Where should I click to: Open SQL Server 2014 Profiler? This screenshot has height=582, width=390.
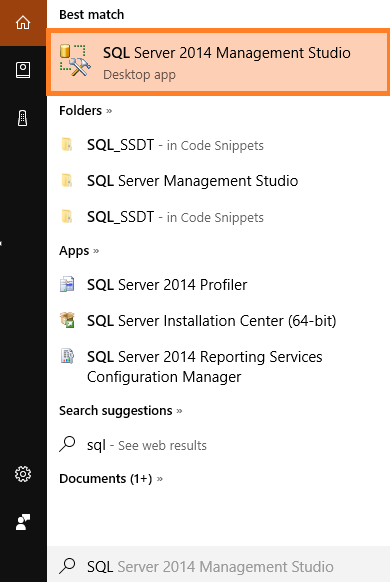(218, 285)
